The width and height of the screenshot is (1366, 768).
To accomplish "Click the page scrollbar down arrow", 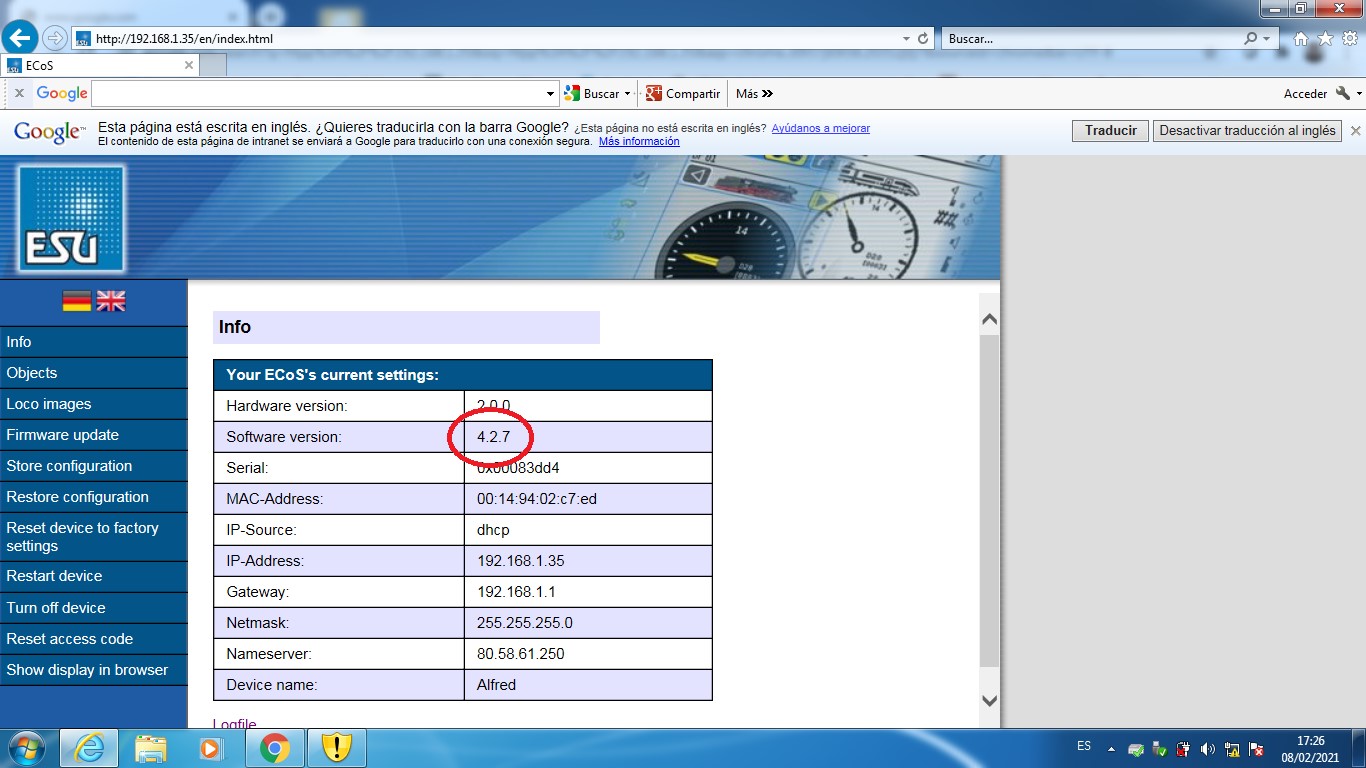I will [x=989, y=700].
